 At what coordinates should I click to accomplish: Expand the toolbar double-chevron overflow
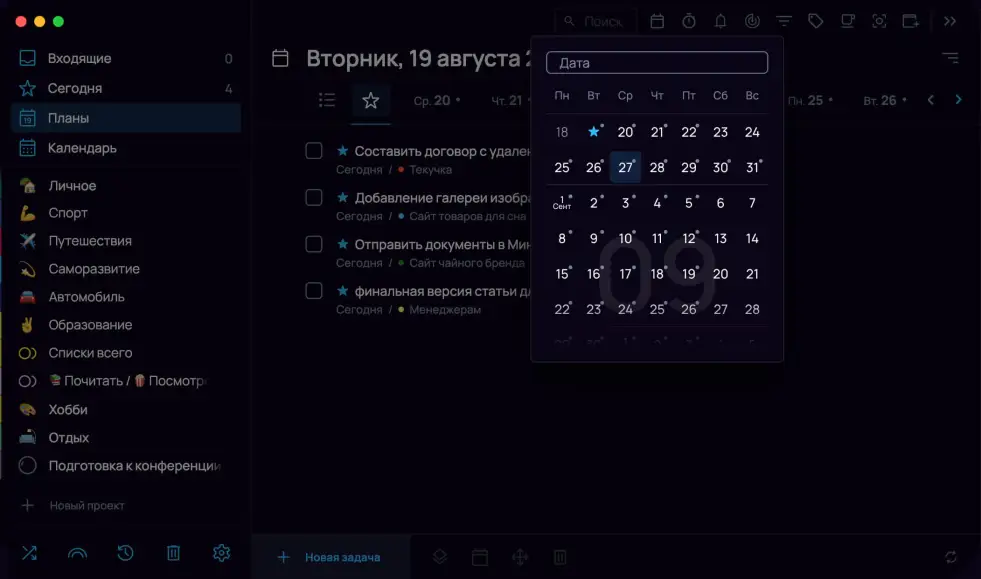(x=950, y=21)
